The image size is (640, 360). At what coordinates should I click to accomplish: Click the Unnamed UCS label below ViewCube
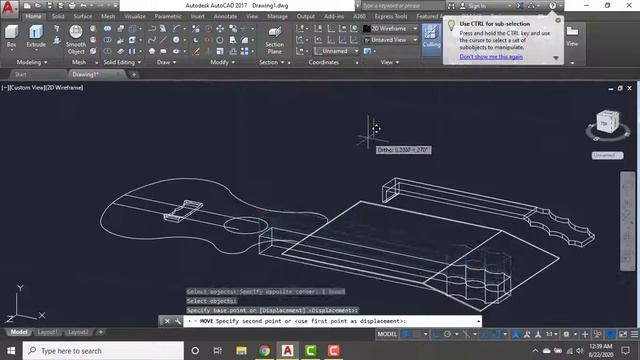pos(607,156)
